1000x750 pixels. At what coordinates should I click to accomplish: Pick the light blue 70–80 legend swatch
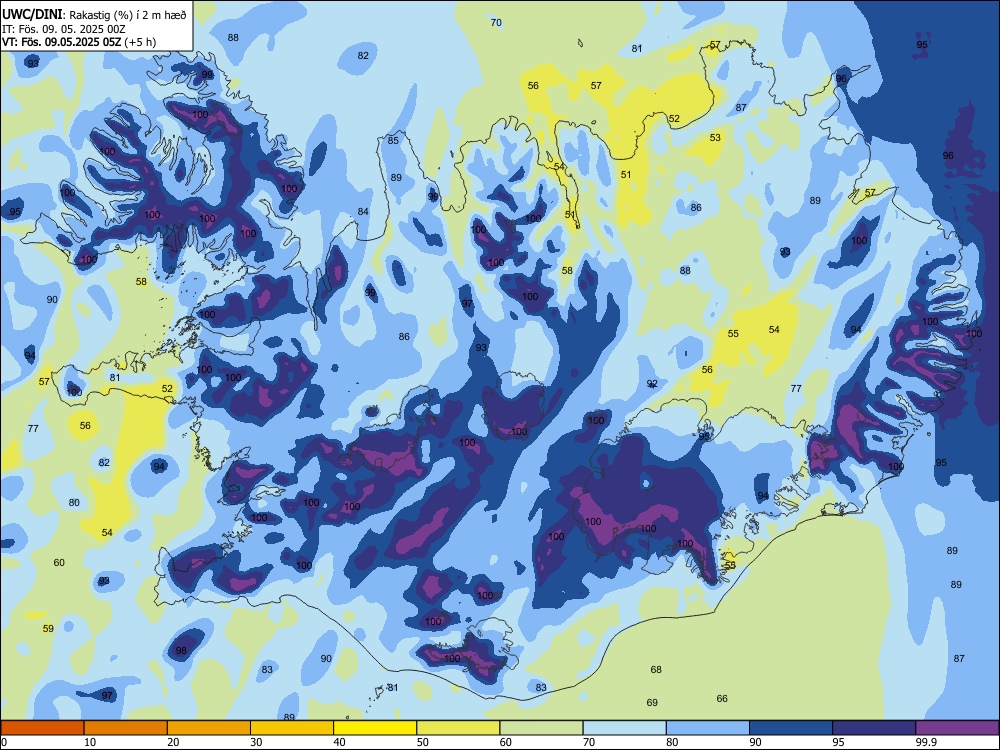(x=625, y=728)
